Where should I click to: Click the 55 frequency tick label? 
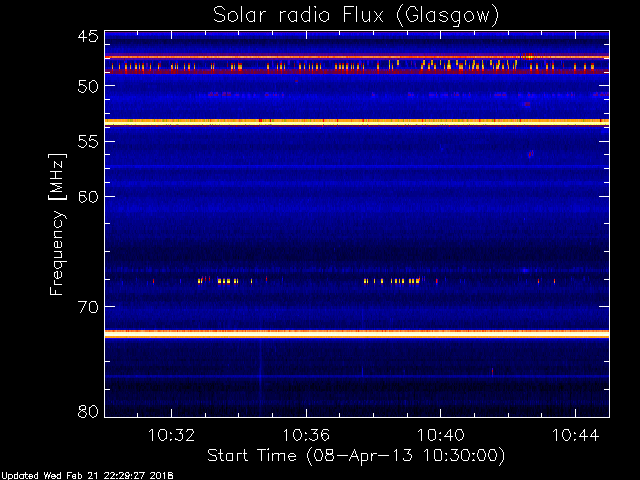[x=88, y=142]
